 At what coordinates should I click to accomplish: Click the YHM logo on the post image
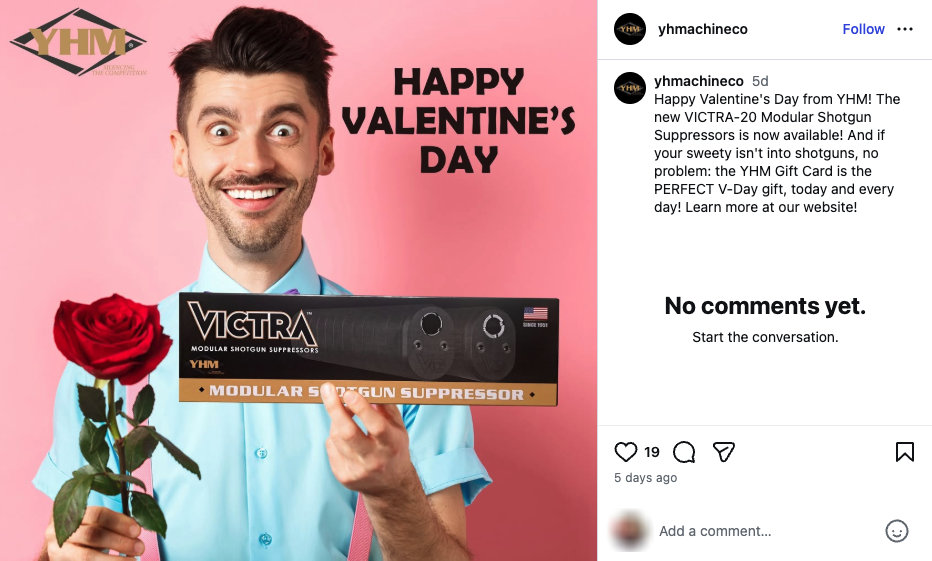click(x=79, y=42)
